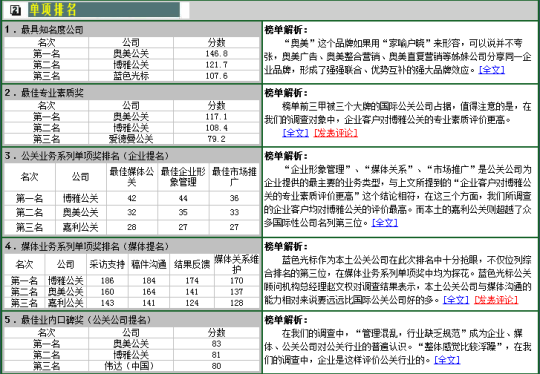Select the 1. 最具知名度公司 table header
The width and height of the screenshot is (540, 374).
(x=132, y=30)
